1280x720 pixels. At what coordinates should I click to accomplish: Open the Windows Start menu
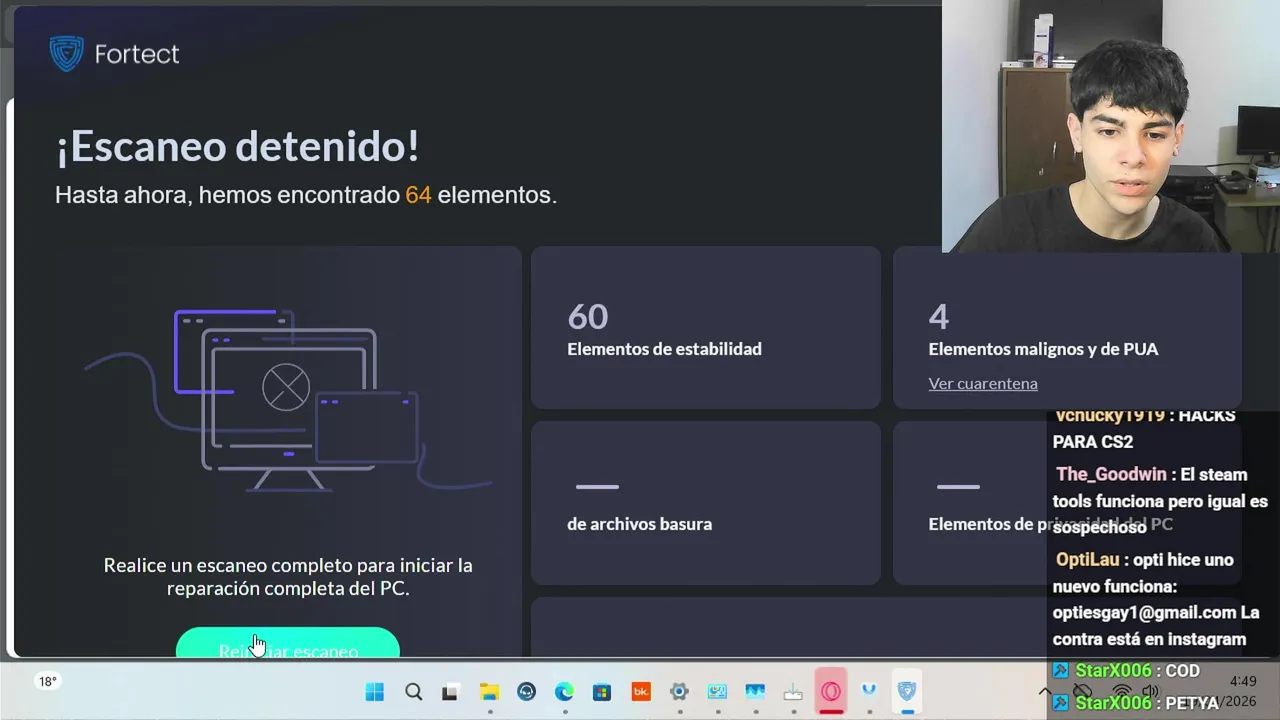click(375, 691)
